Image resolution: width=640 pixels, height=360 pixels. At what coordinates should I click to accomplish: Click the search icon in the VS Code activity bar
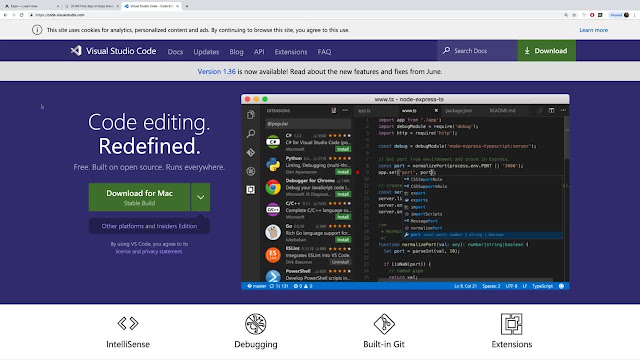tap(251, 133)
